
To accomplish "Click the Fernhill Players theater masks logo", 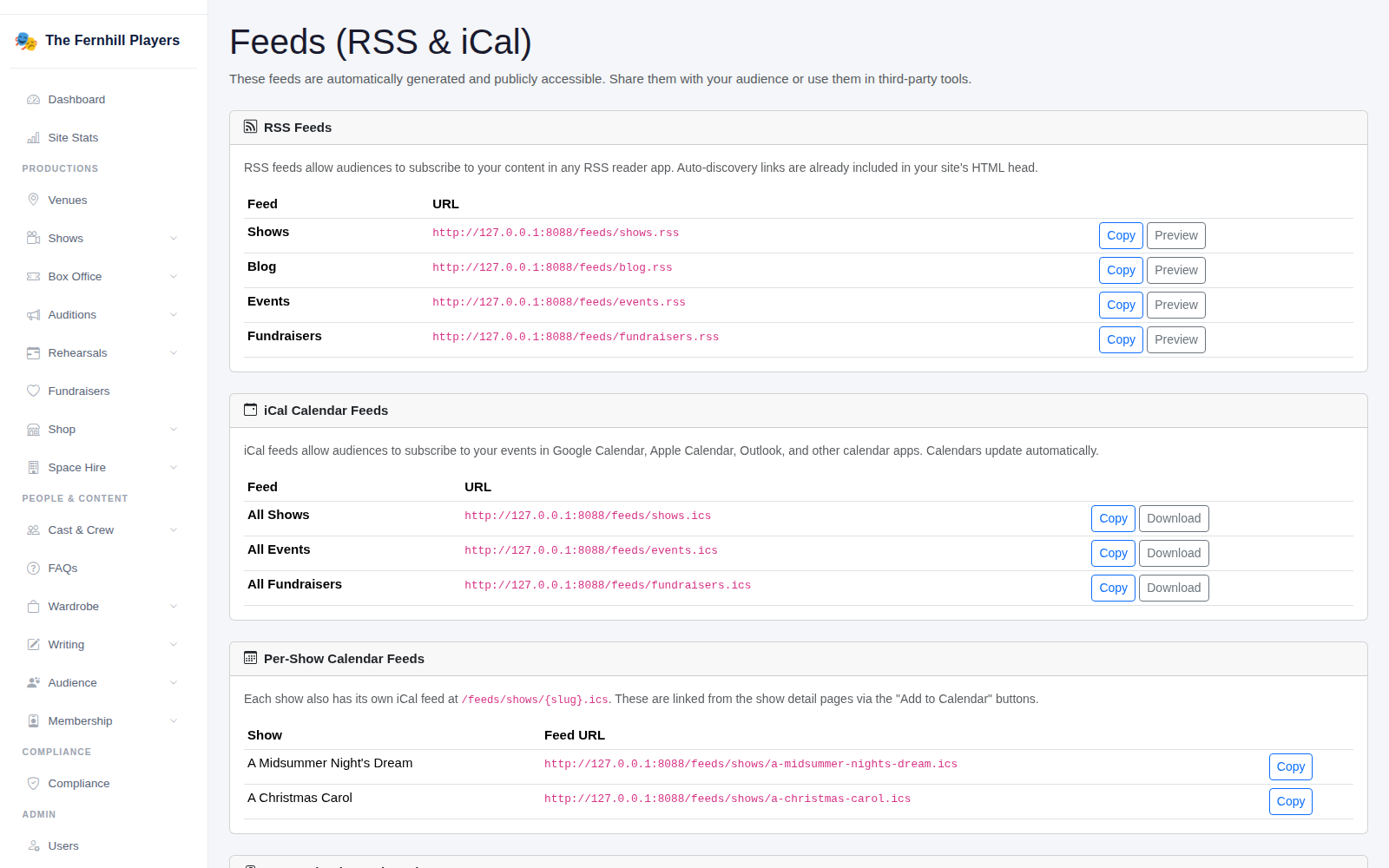I will [x=26, y=41].
